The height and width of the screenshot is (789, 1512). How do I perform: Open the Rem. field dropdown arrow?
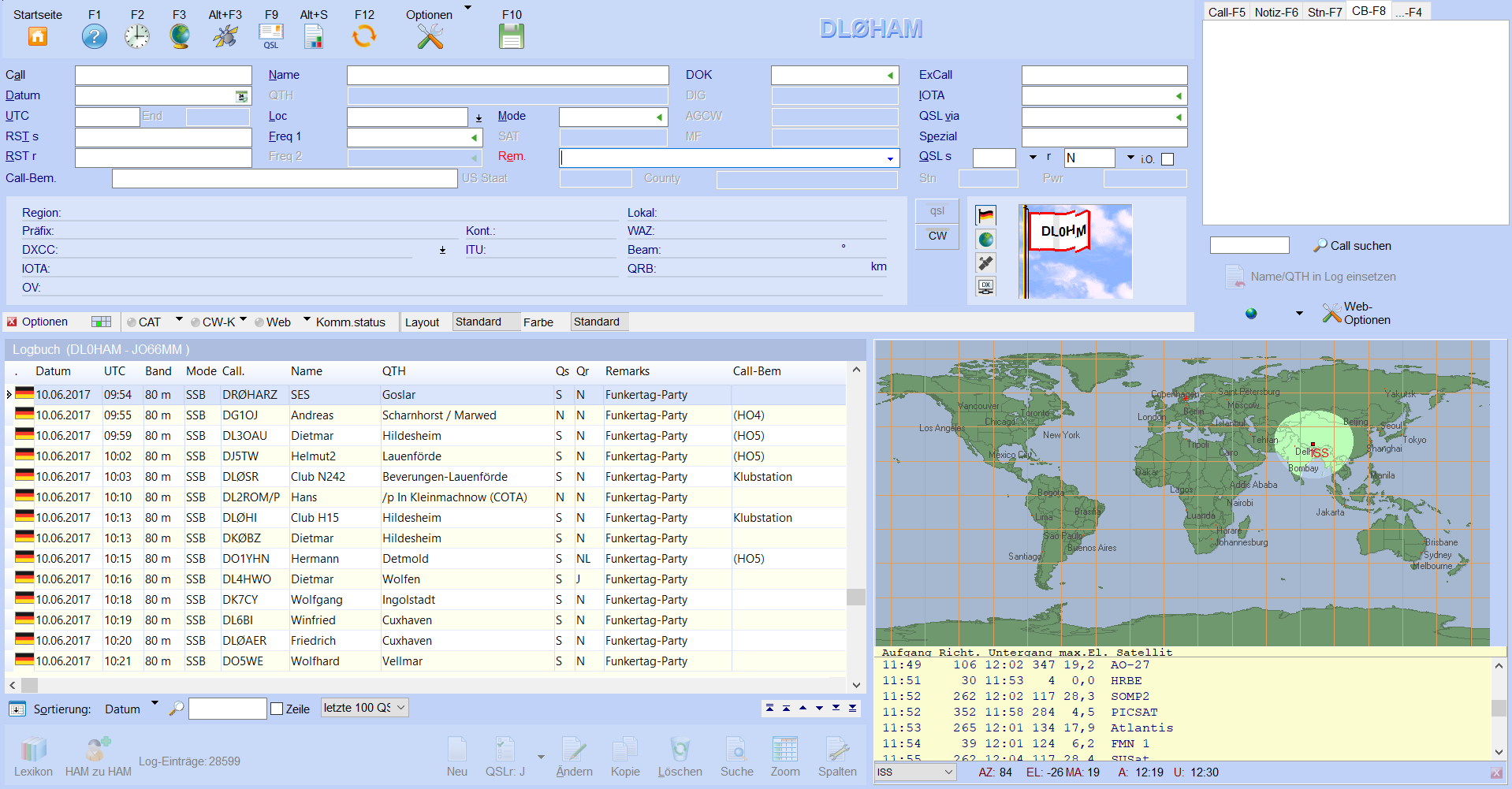pyautogui.click(x=890, y=158)
